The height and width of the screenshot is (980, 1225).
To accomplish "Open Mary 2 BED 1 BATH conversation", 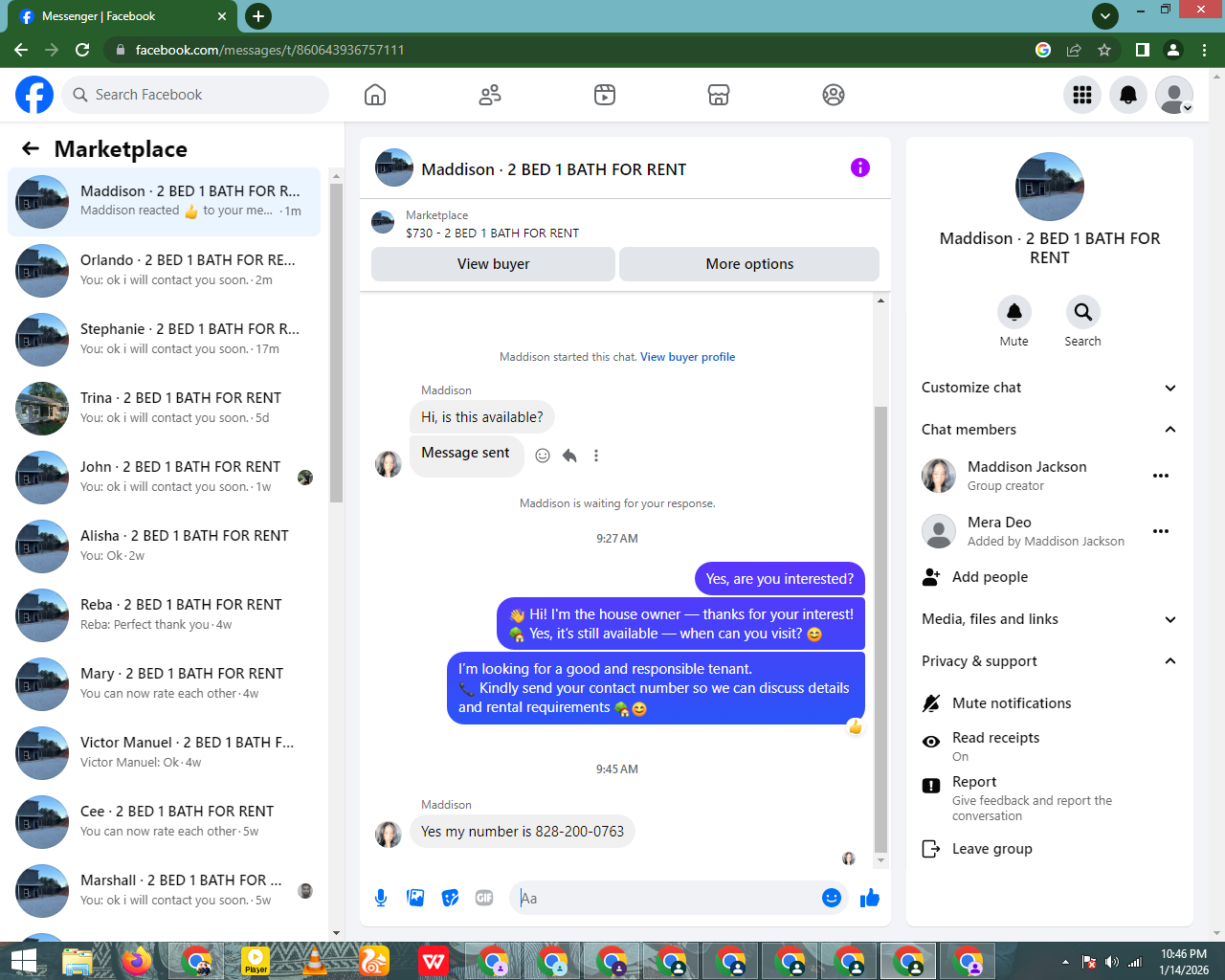I will [164, 684].
